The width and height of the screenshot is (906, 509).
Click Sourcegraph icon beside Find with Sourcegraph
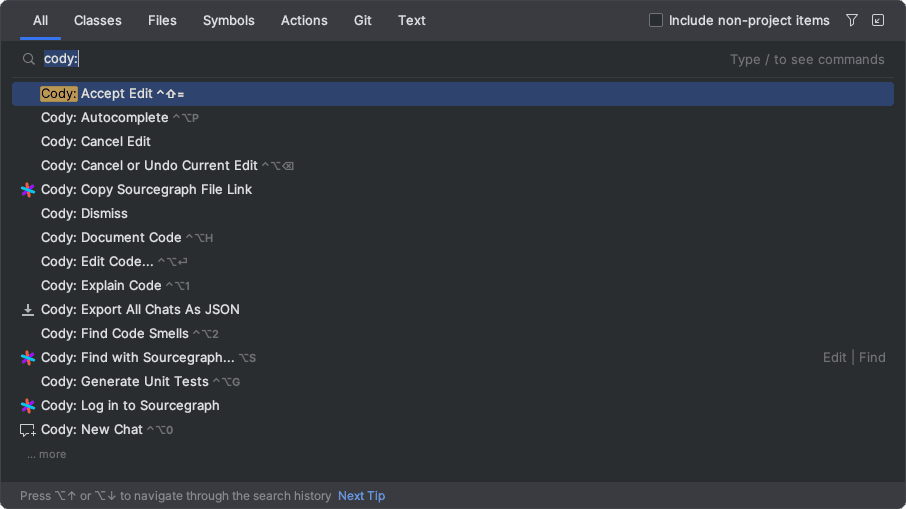(28, 358)
